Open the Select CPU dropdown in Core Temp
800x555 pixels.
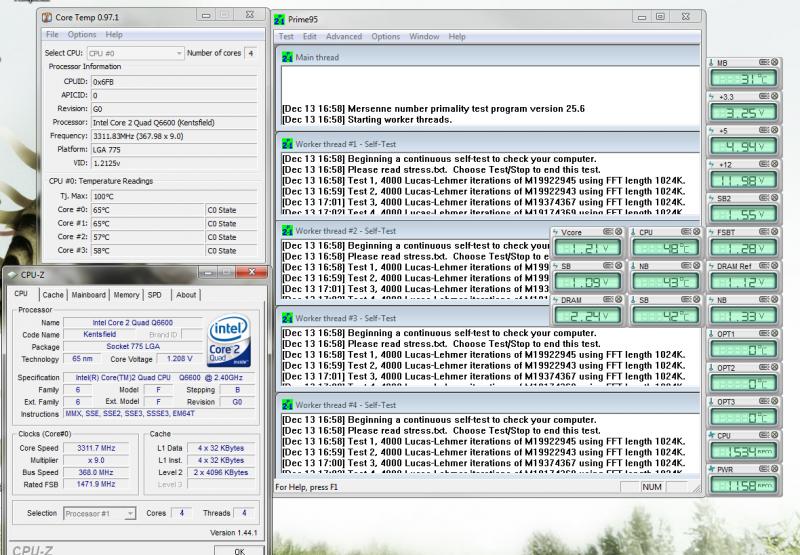pos(135,53)
